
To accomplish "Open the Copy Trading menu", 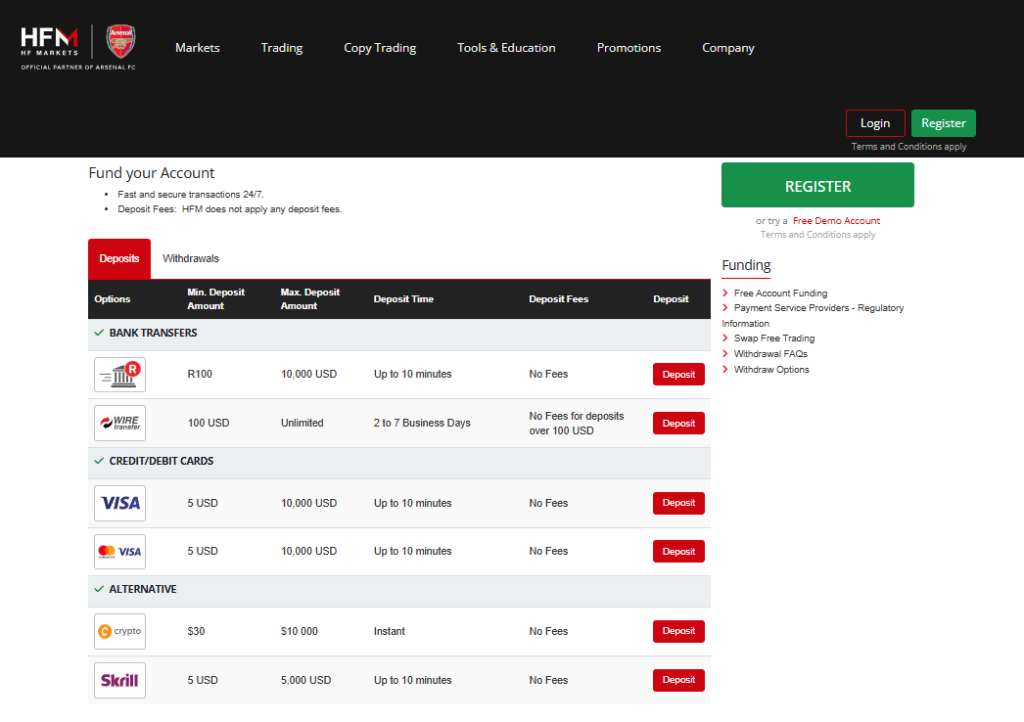I will click(x=380, y=48).
